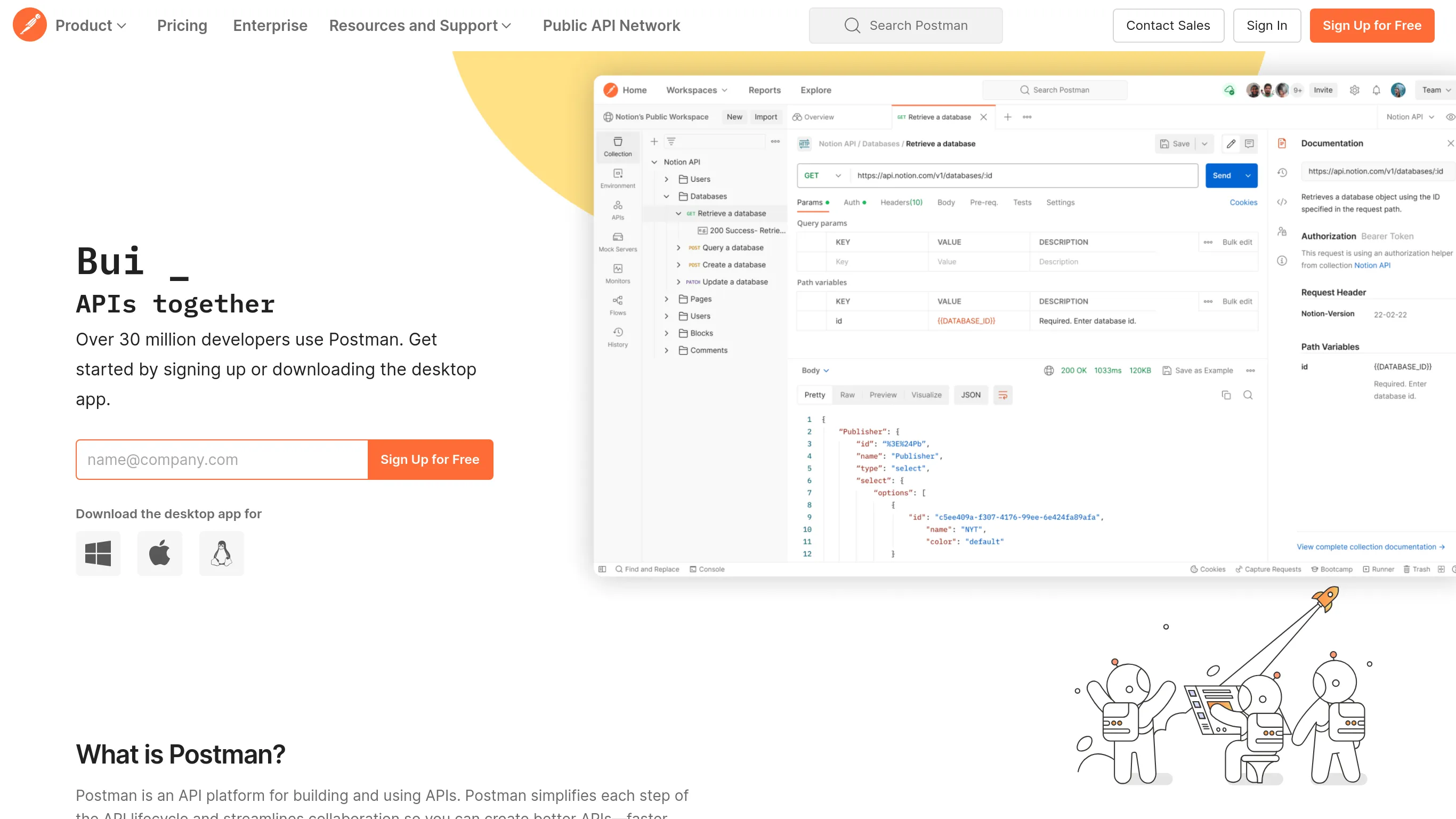
Task: Open the Overview tab
Action: click(813, 117)
